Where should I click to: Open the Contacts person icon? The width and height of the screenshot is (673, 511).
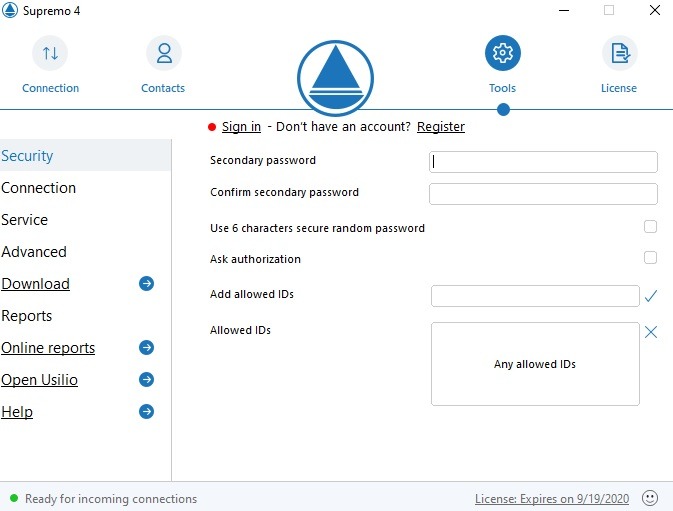[x=164, y=53]
